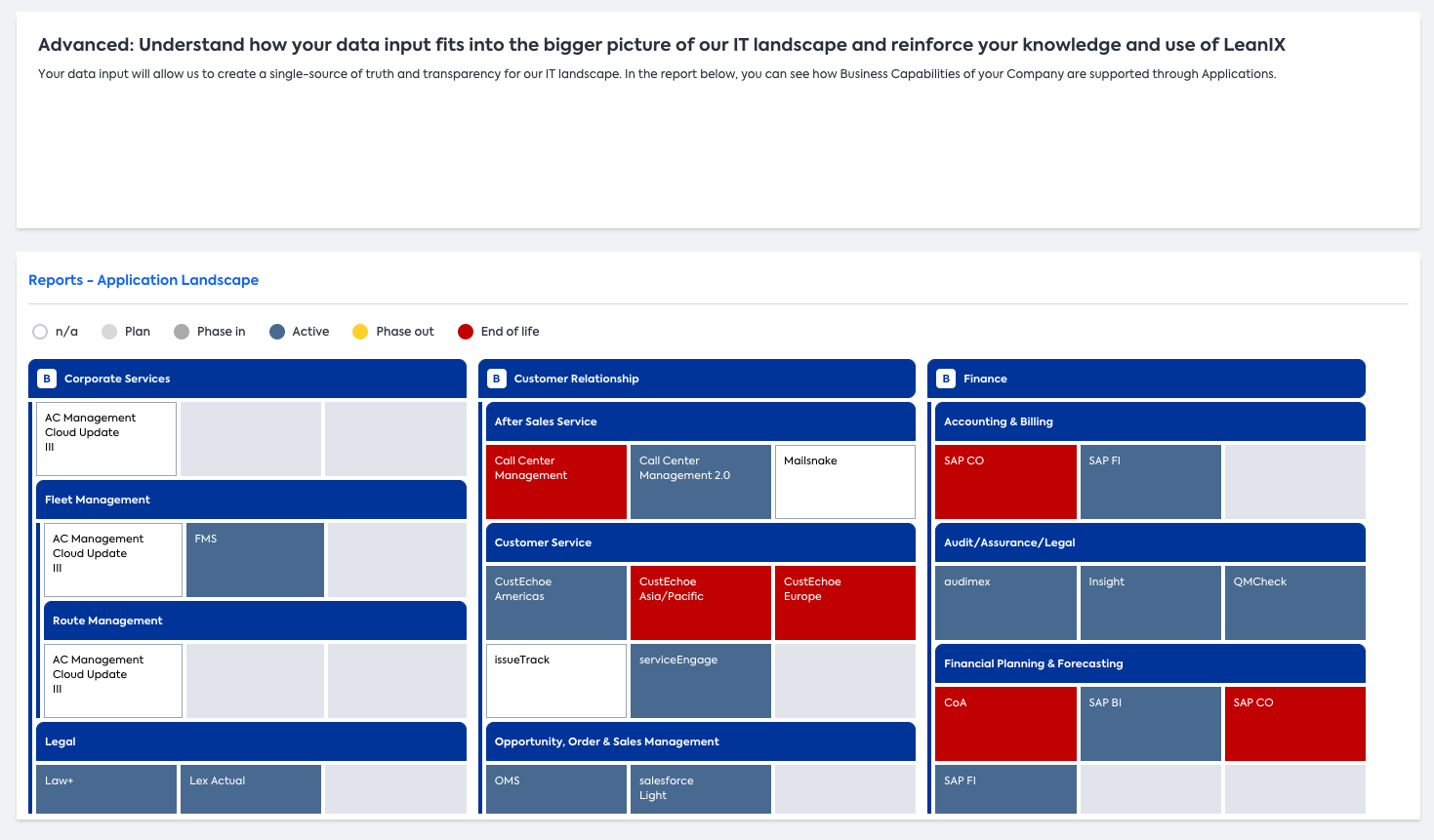Open the Reports - Application Landscape link
Screen dimensions: 1434x840
[143, 280]
